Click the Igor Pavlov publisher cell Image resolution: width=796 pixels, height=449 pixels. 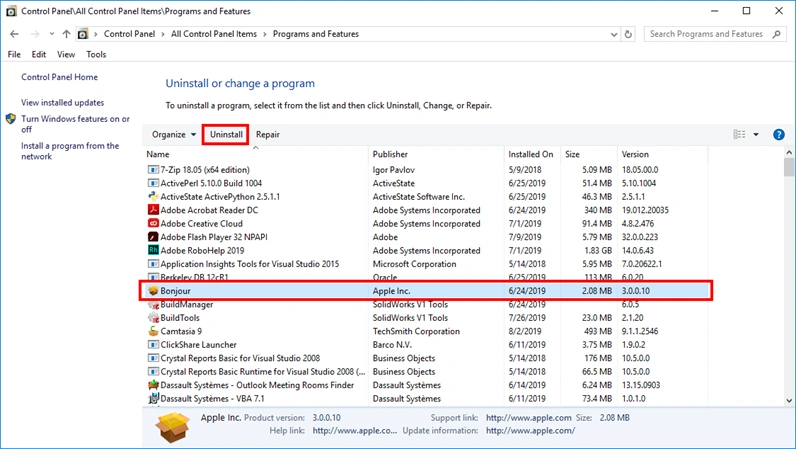coord(393,170)
